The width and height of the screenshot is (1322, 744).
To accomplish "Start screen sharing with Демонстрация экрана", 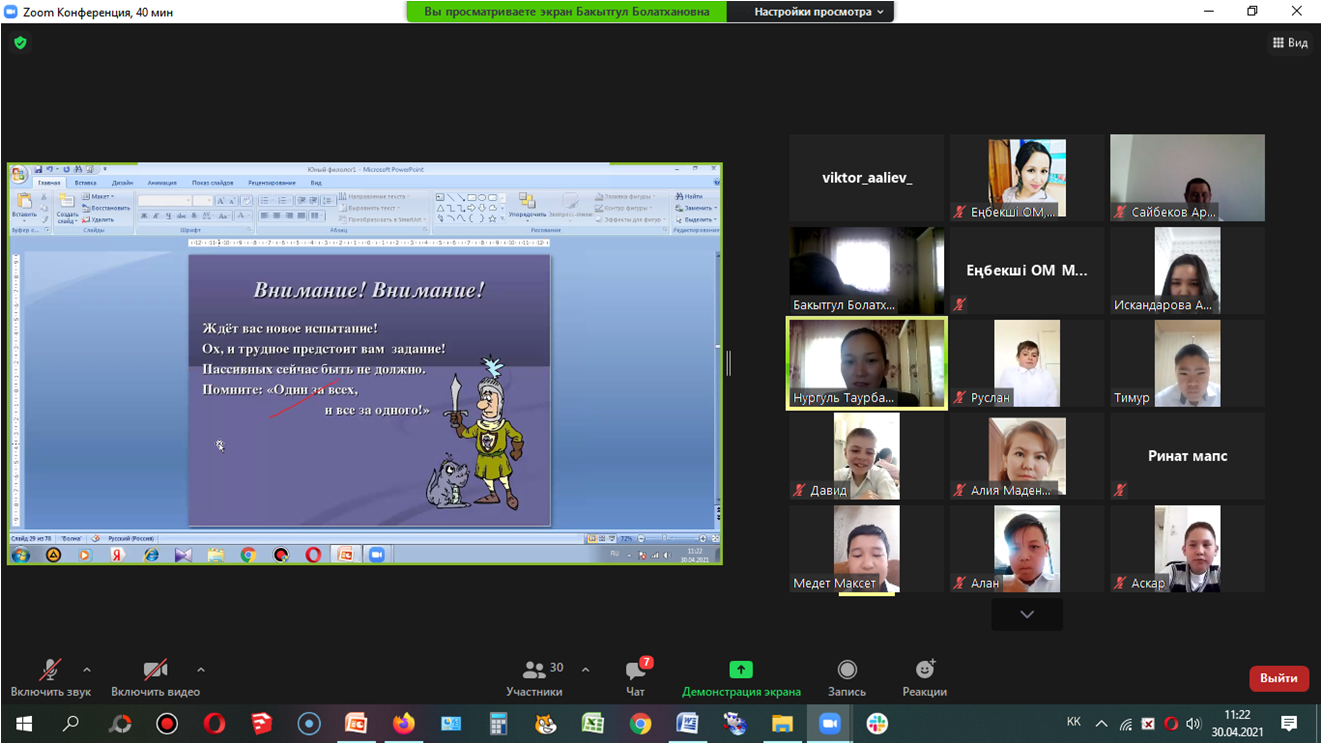I will coord(740,677).
